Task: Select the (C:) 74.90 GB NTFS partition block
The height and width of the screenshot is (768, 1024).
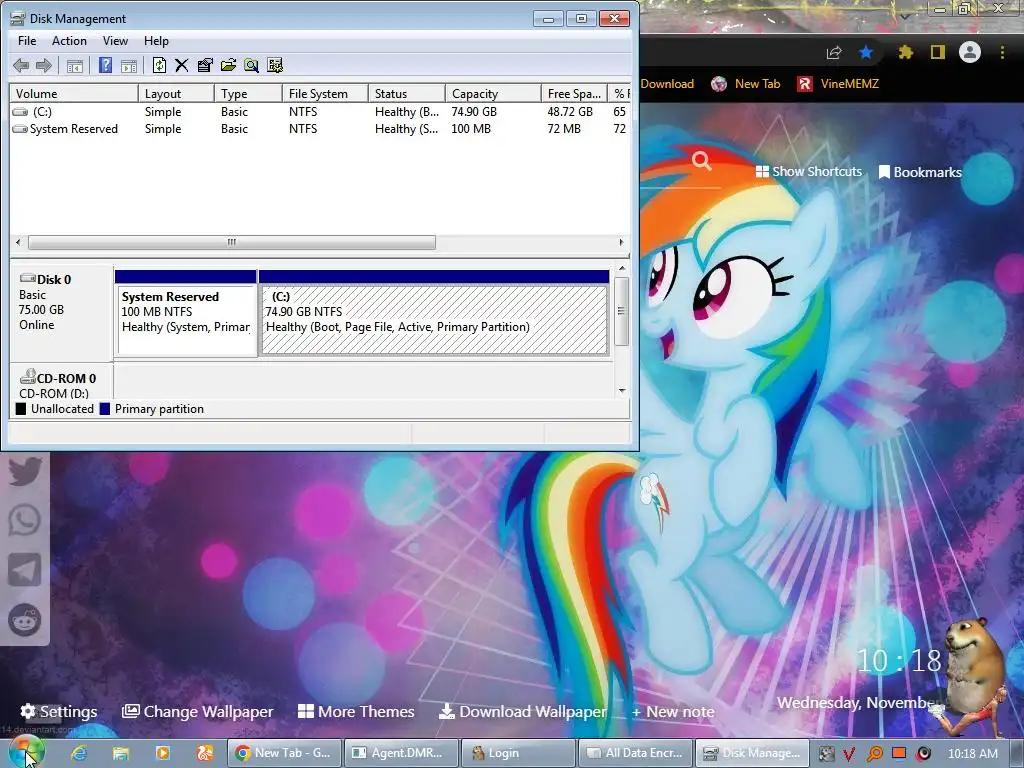Action: [434, 313]
